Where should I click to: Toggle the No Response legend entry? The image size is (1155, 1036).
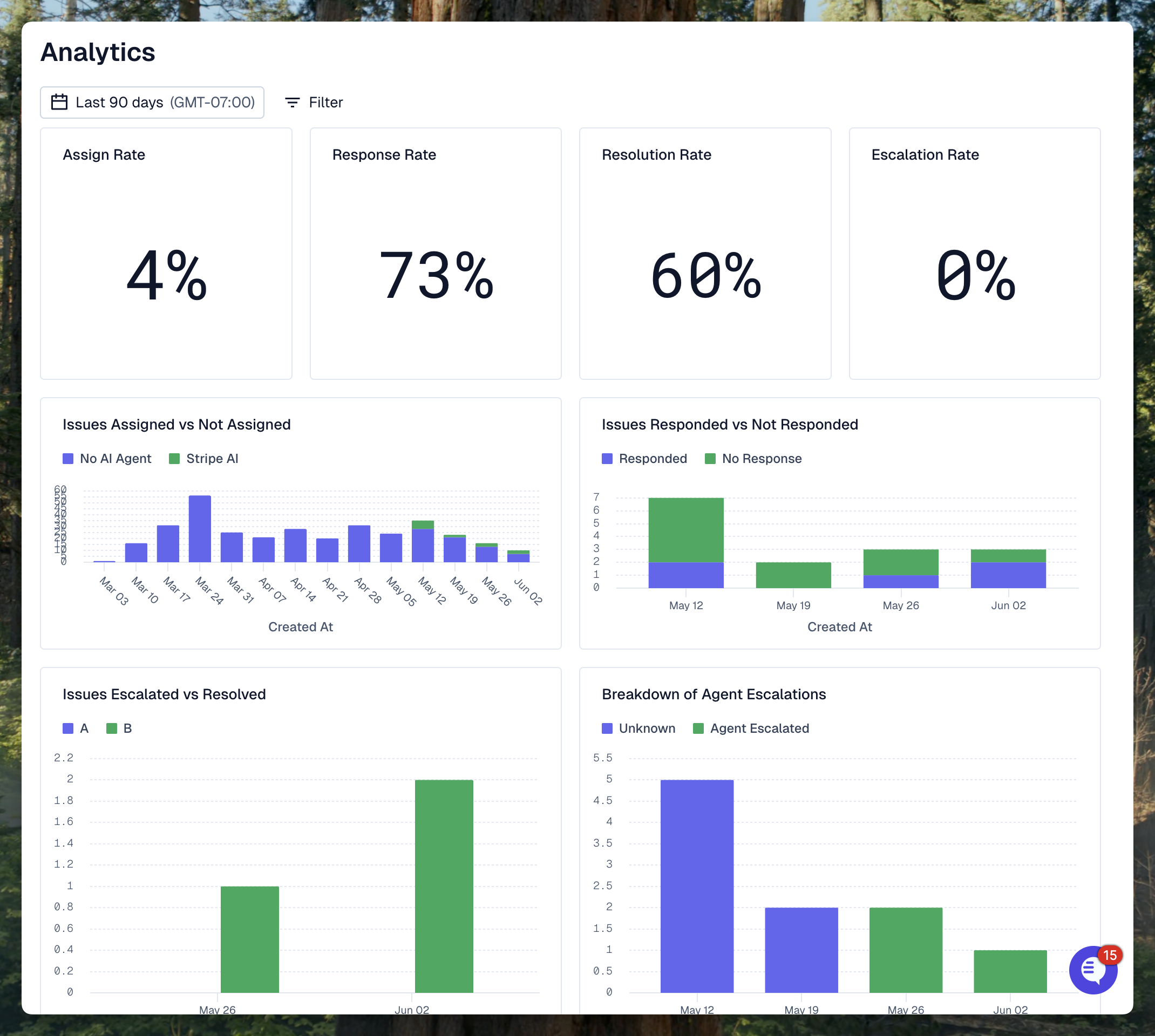coord(753,459)
